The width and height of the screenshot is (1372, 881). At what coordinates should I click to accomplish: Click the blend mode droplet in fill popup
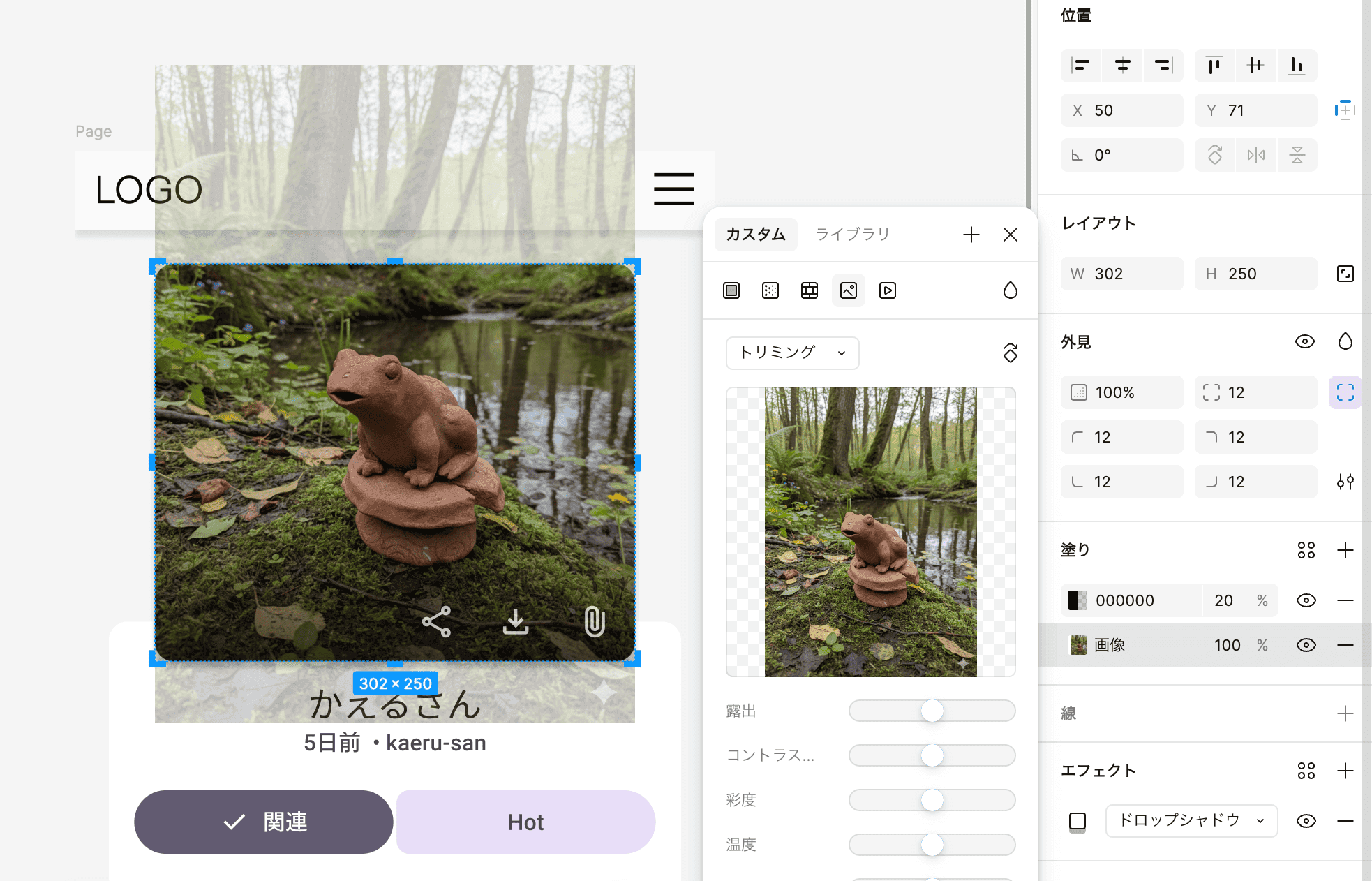pyautogui.click(x=1010, y=290)
